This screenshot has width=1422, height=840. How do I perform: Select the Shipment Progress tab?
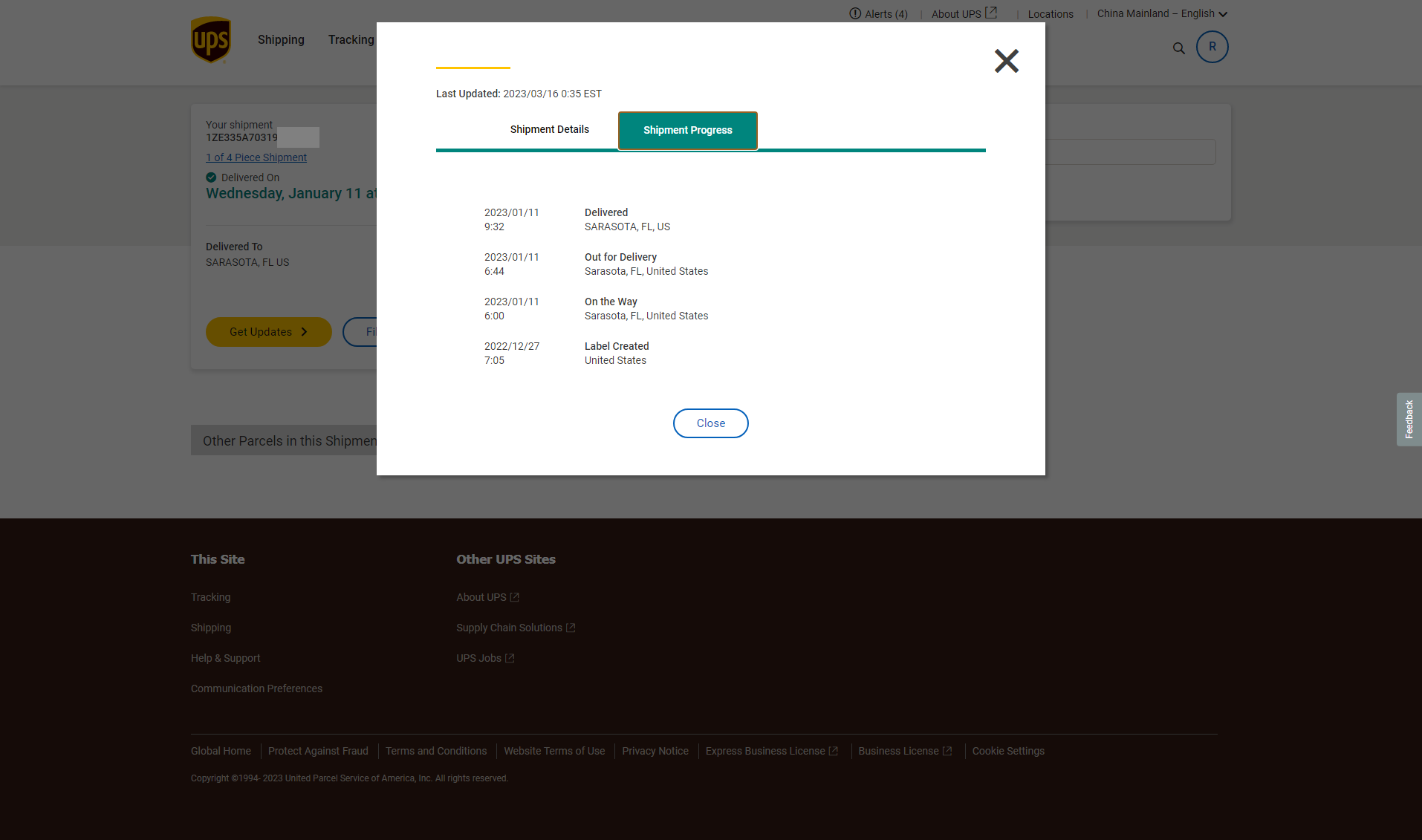687,131
